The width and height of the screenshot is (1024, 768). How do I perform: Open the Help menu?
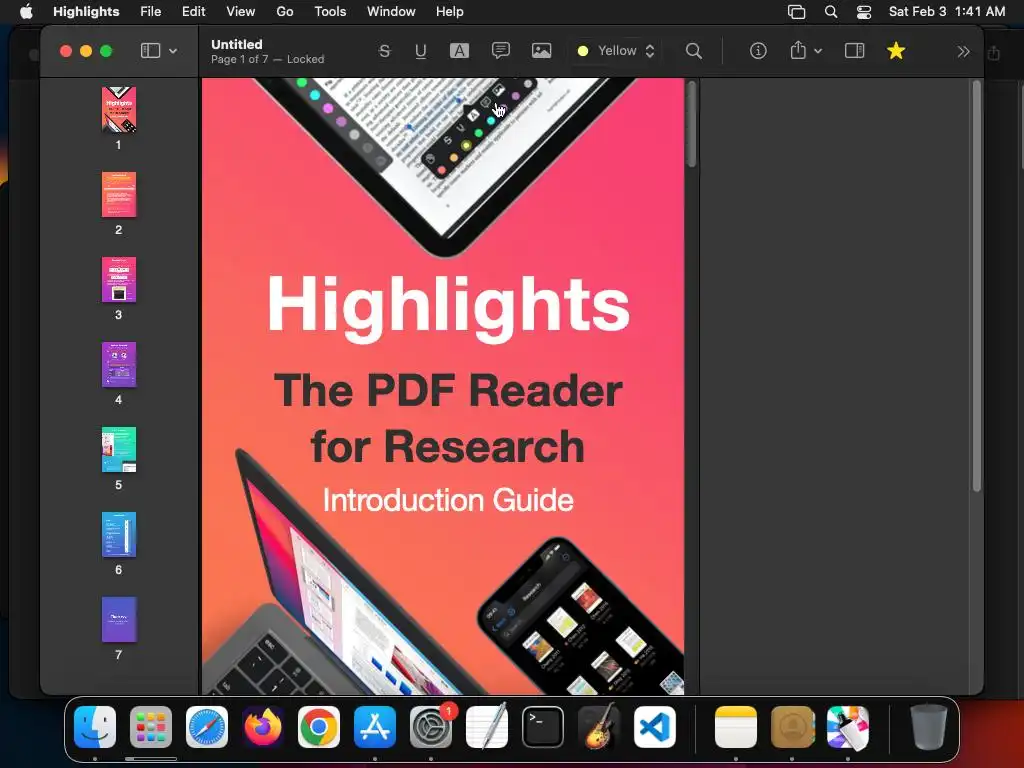(x=449, y=12)
